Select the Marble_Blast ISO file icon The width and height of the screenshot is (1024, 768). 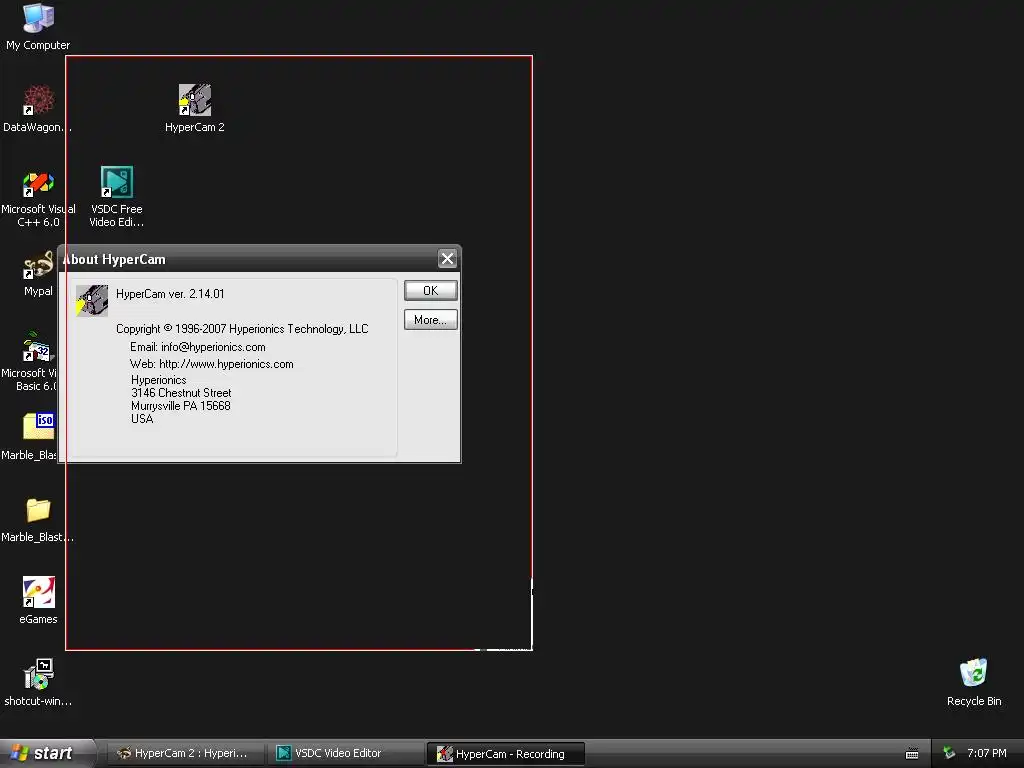29,436
